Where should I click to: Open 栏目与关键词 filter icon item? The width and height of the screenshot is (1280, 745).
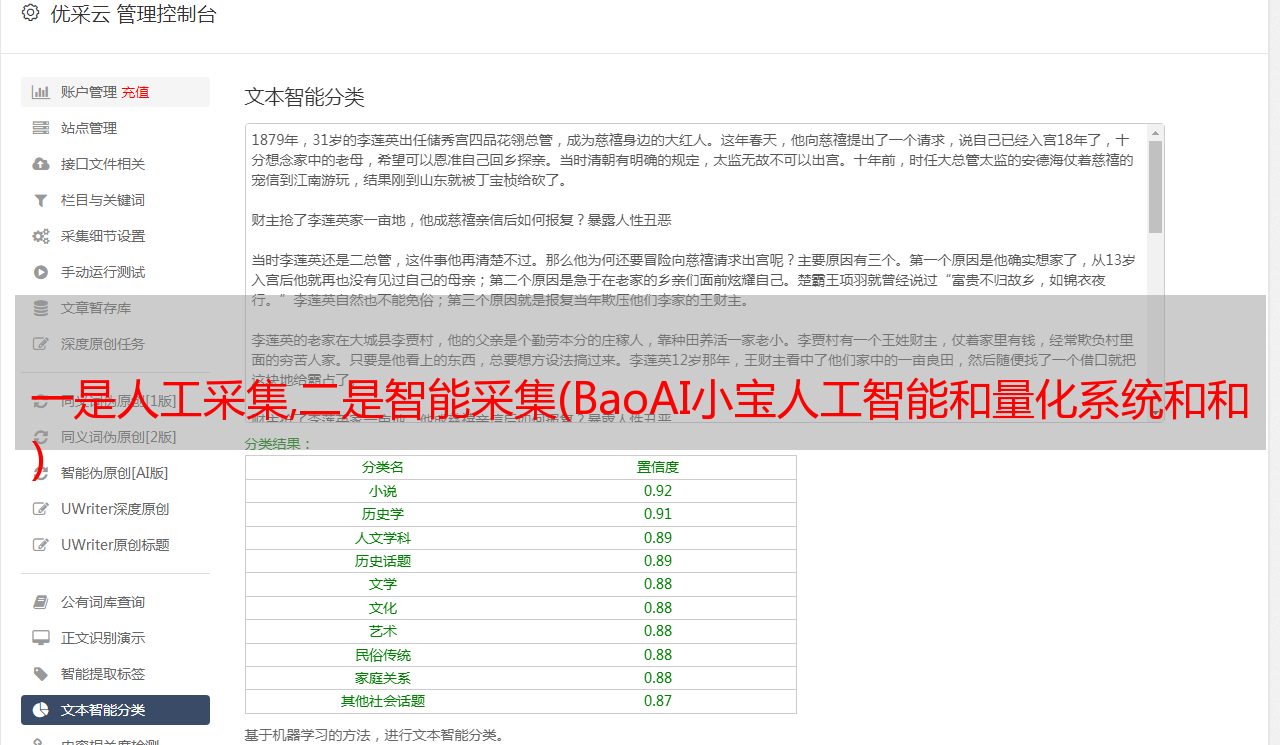coord(115,200)
